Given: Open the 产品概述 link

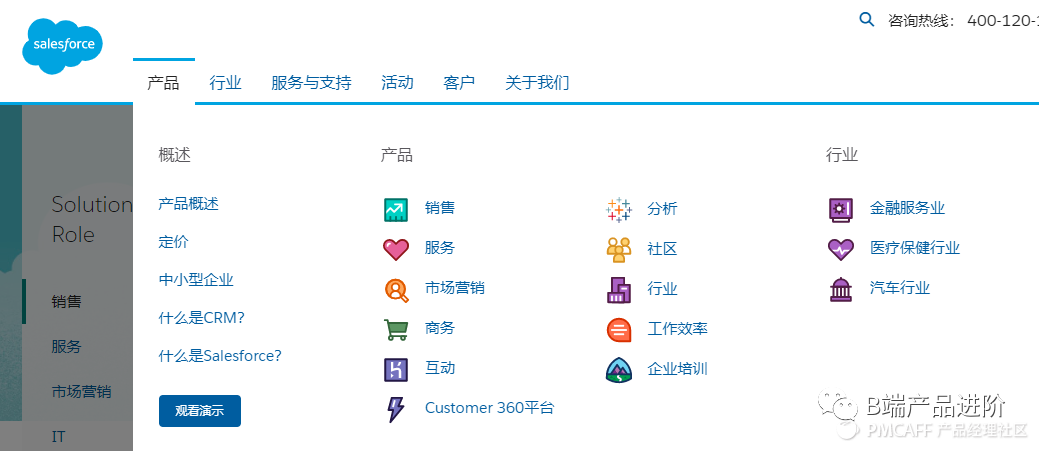Looking at the screenshot, I should (x=188, y=203).
